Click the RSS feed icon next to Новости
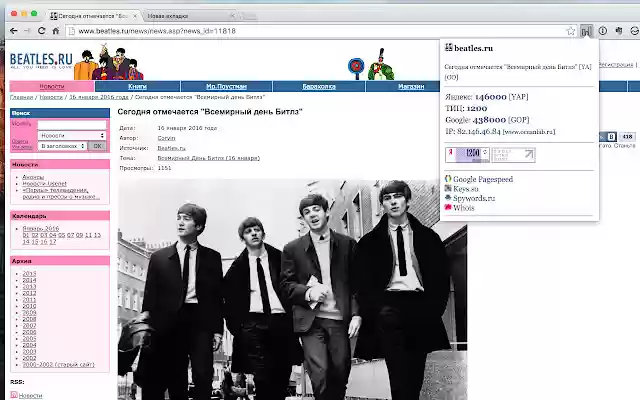 (x=14, y=395)
